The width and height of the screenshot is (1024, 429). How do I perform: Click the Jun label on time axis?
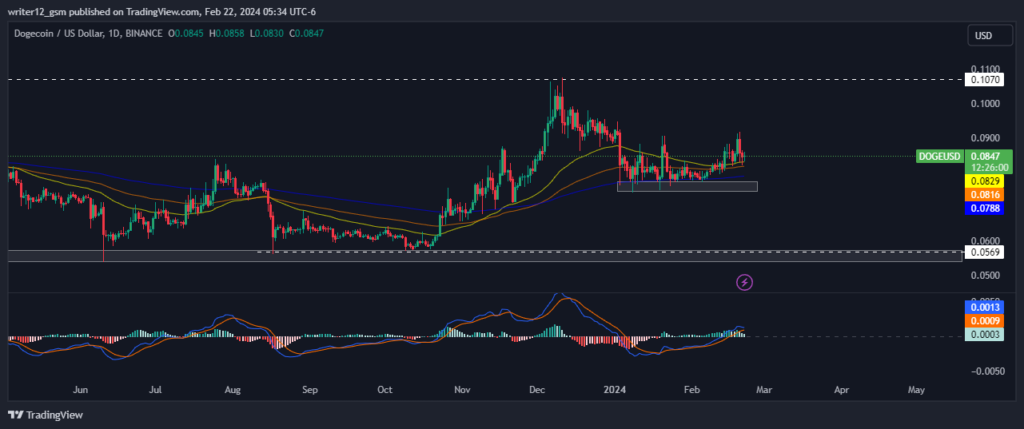click(80, 390)
